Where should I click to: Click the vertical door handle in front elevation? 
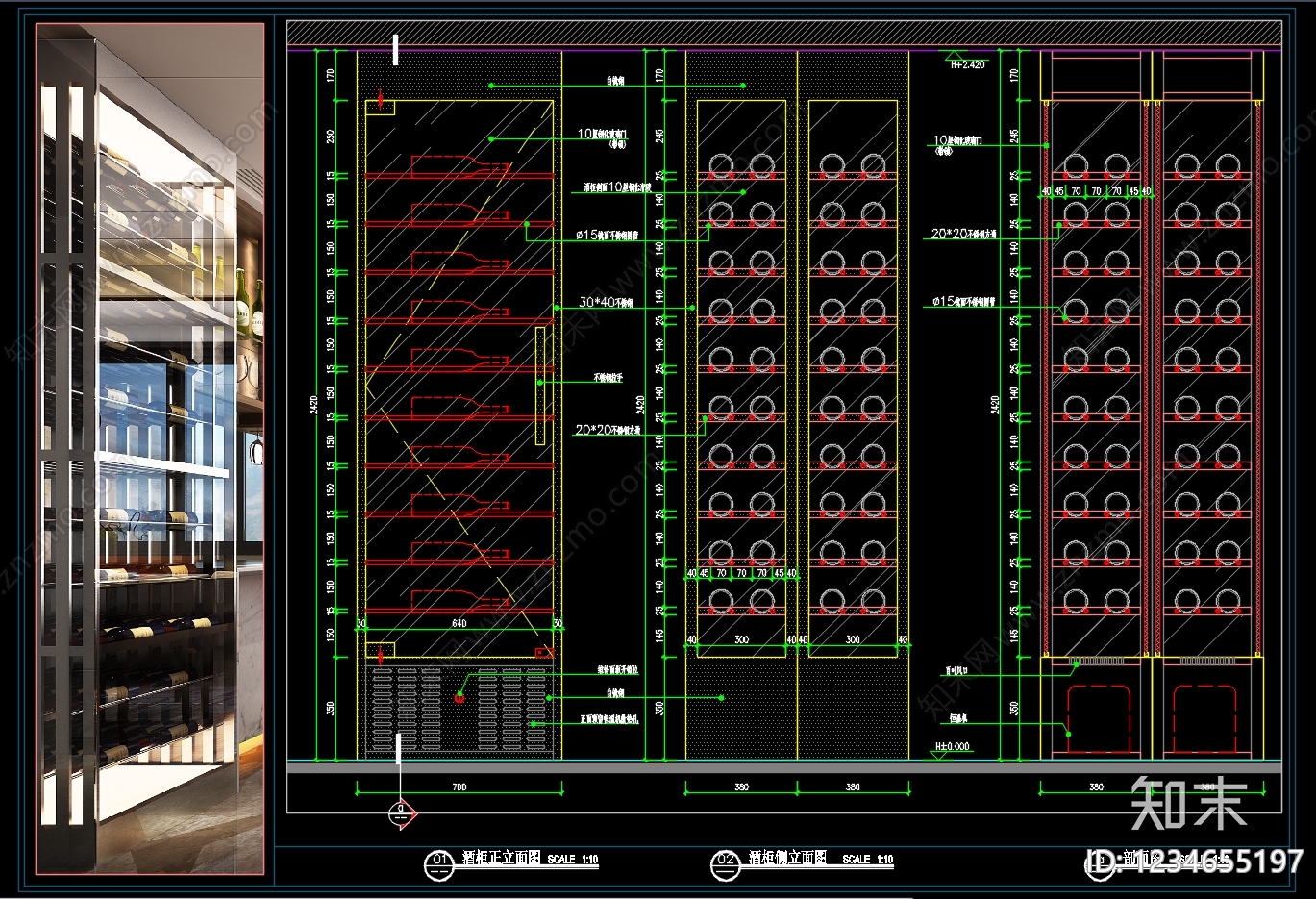click(x=540, y=386)
